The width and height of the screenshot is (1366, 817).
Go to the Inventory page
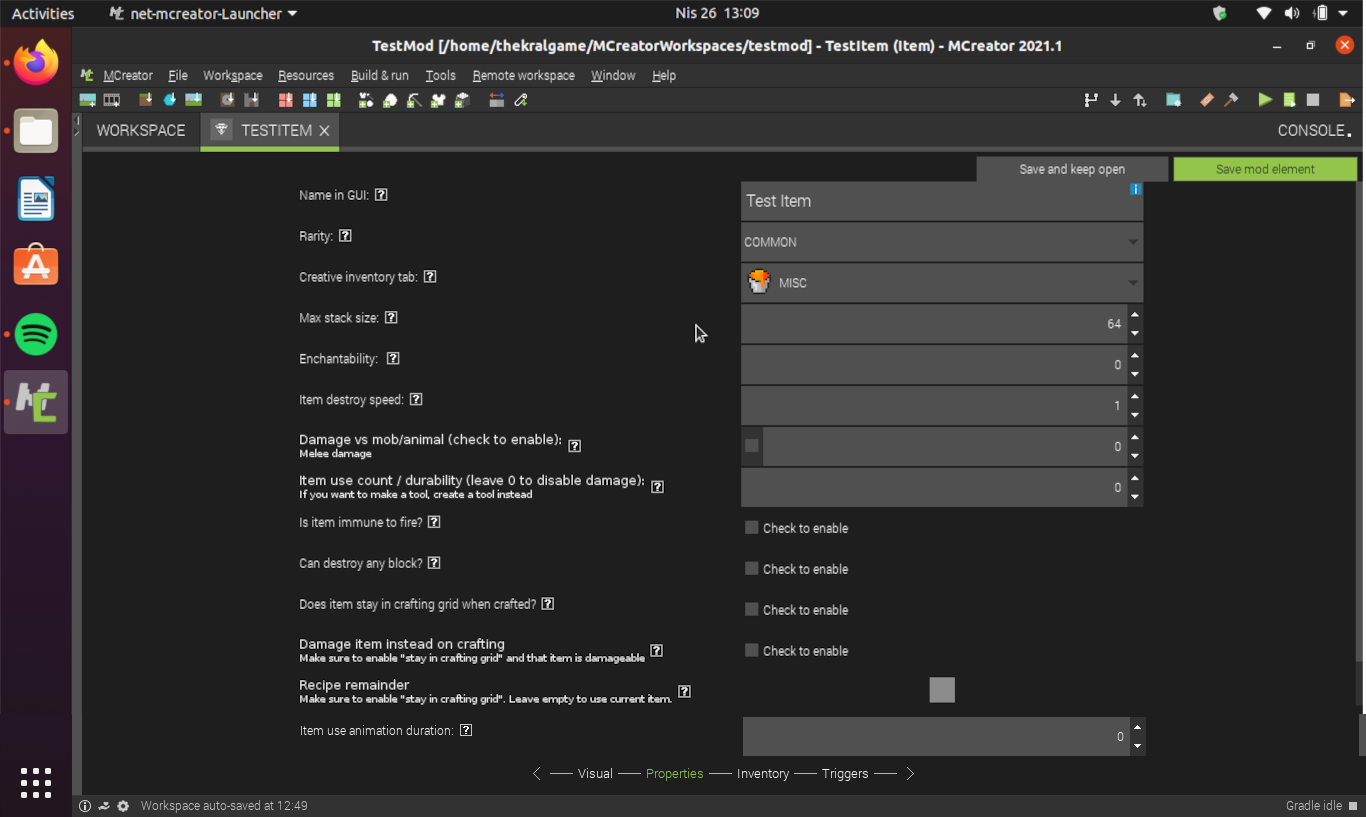click(763, 774)
